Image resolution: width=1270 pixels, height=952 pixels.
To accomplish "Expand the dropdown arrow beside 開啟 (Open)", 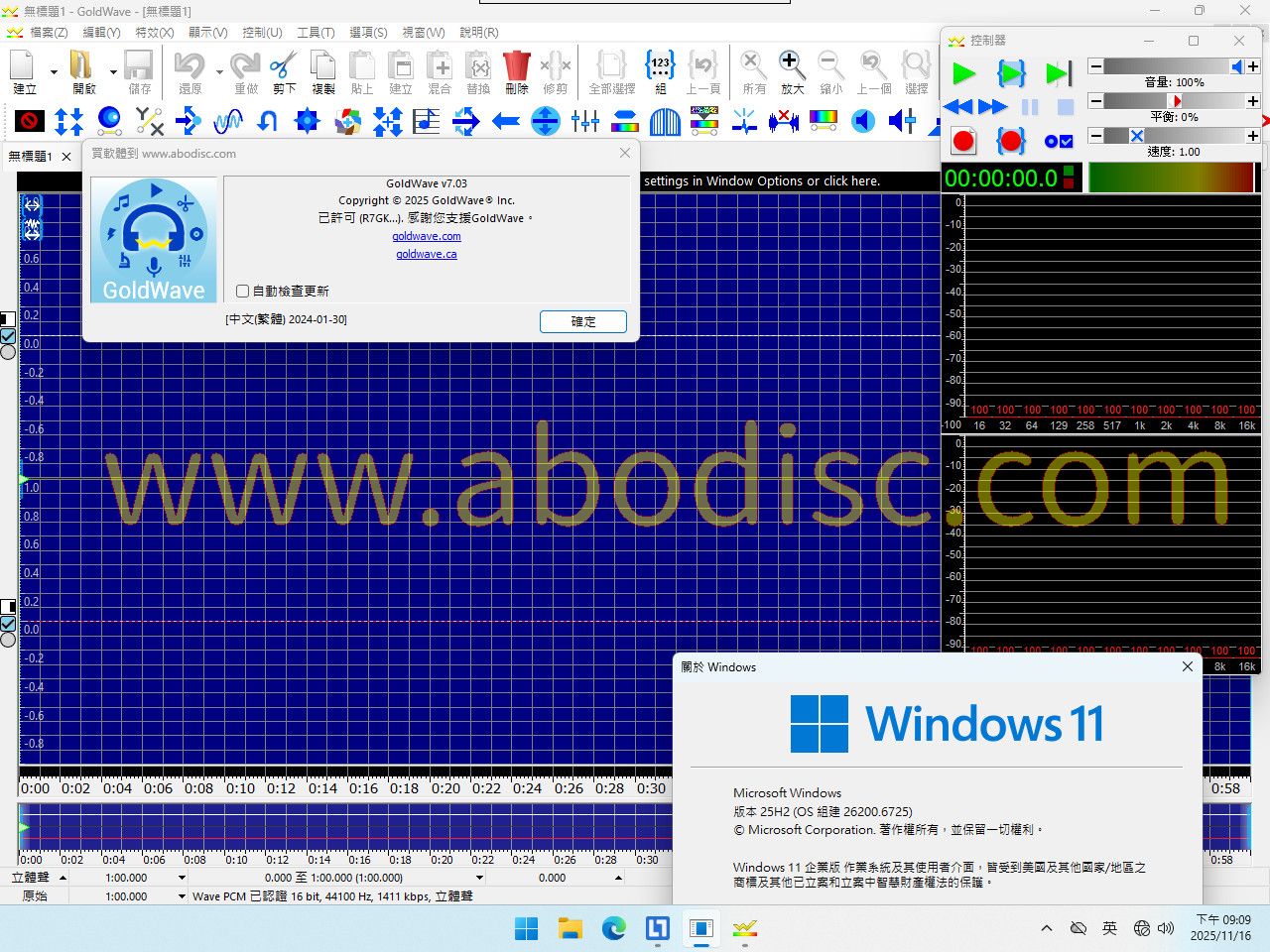I will point(113,71).
